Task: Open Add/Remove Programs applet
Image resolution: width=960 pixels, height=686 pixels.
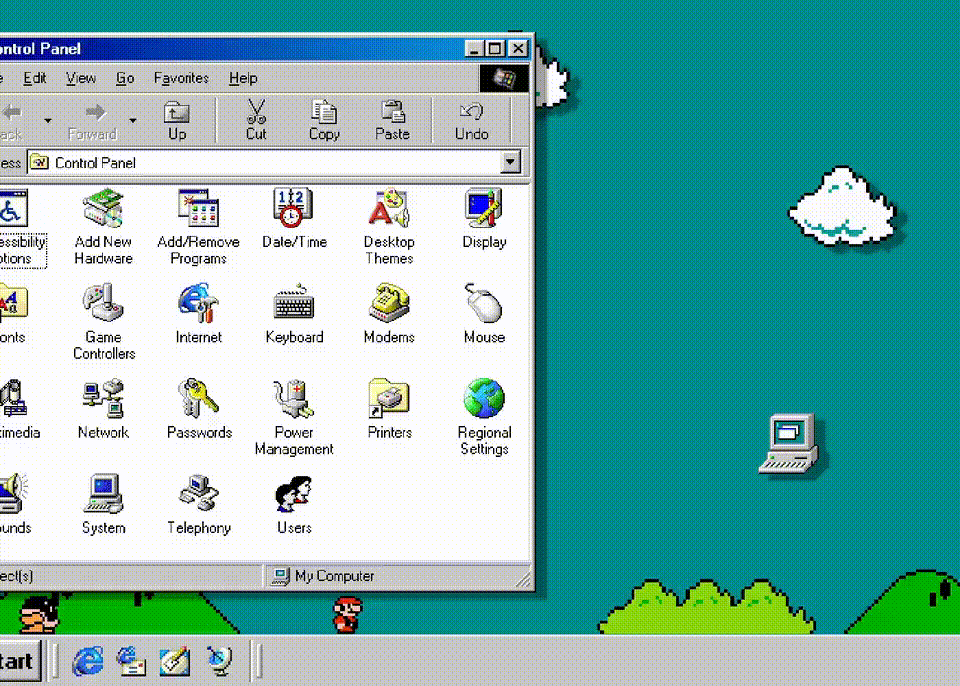Action: pyautogui.click(x=198, y=209)
